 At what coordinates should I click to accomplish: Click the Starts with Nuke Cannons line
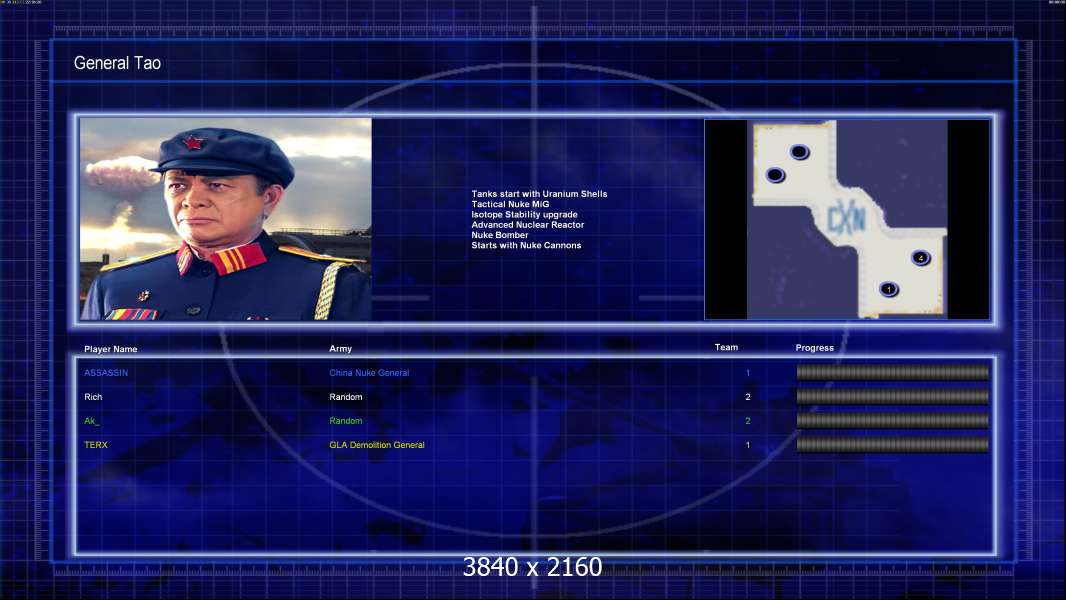click(526, 245)
